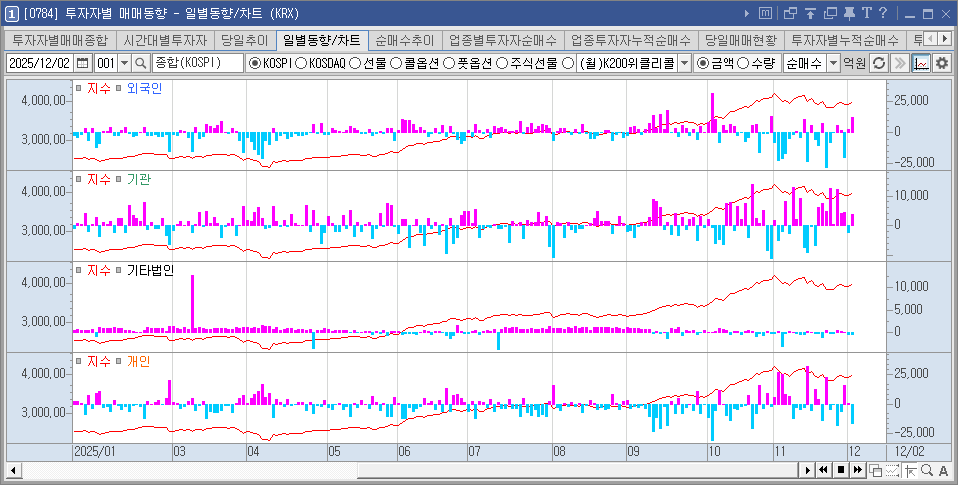Click the 개인 legend label
The height and width of the screenshot is (485, 958).
(x=139, y=361)
